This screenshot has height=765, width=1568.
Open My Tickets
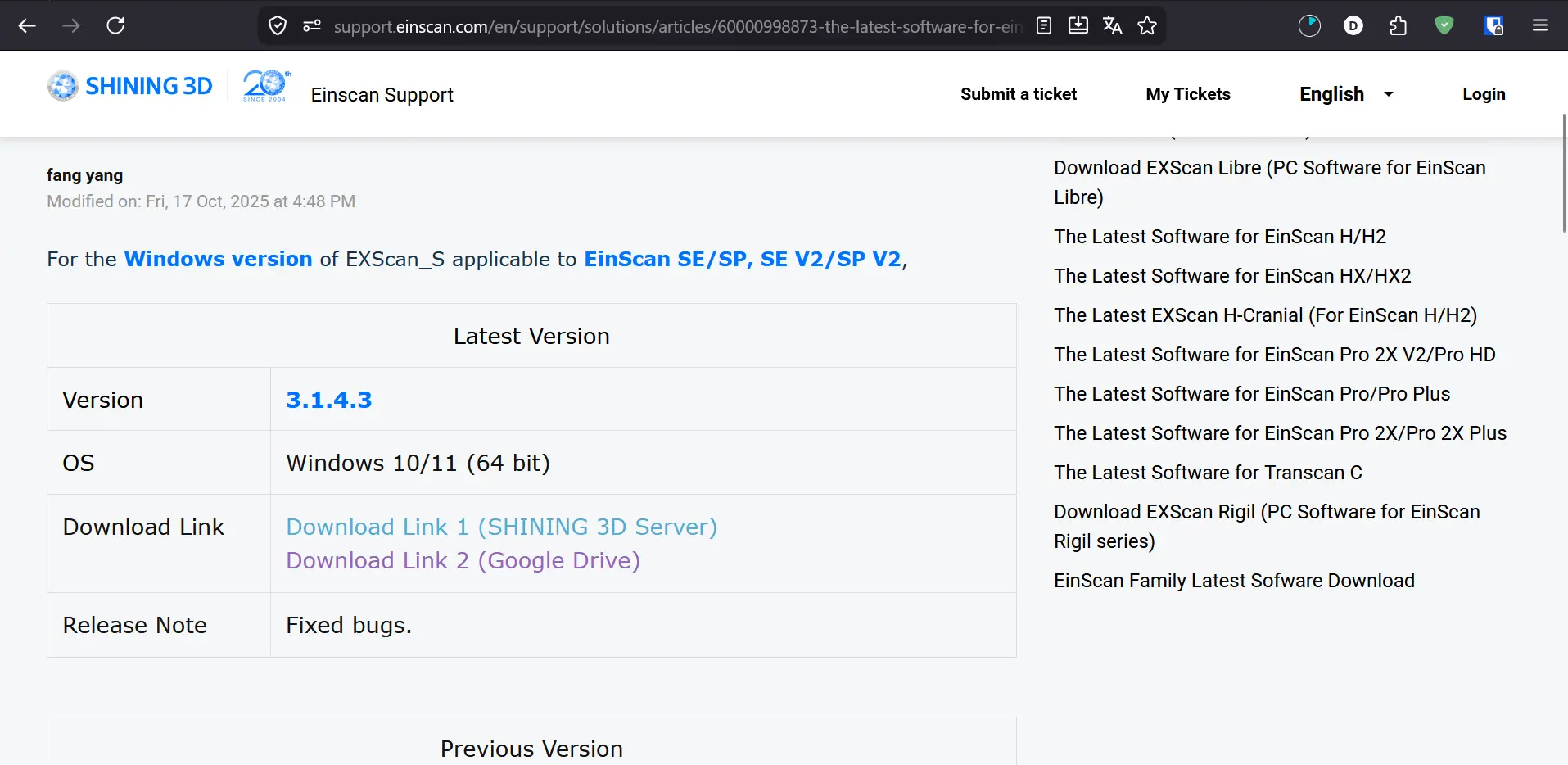pos(1188,94)
